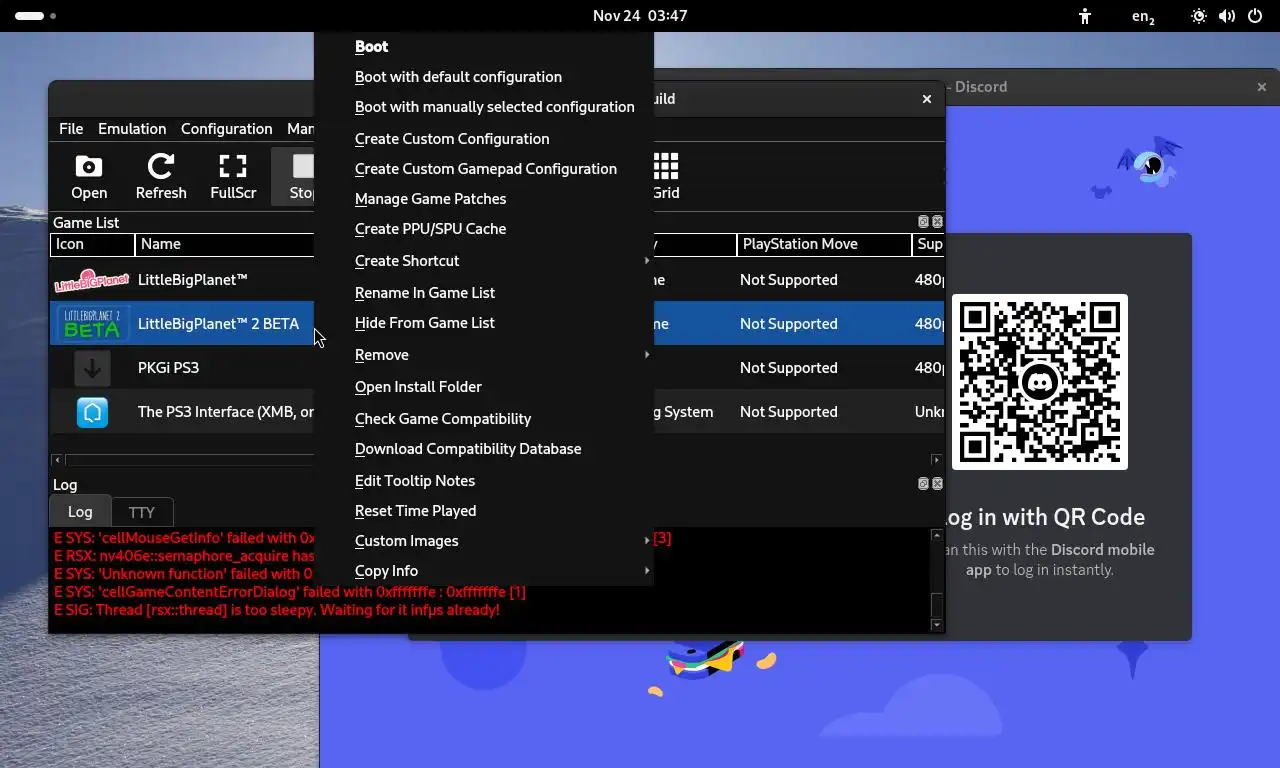
Task: Switch to the Log tab
Action: [80, 511]
